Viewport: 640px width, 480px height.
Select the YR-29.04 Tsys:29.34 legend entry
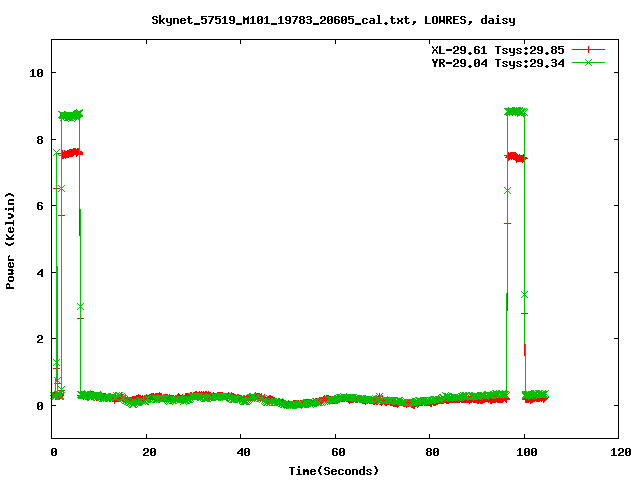click(498, 63)
